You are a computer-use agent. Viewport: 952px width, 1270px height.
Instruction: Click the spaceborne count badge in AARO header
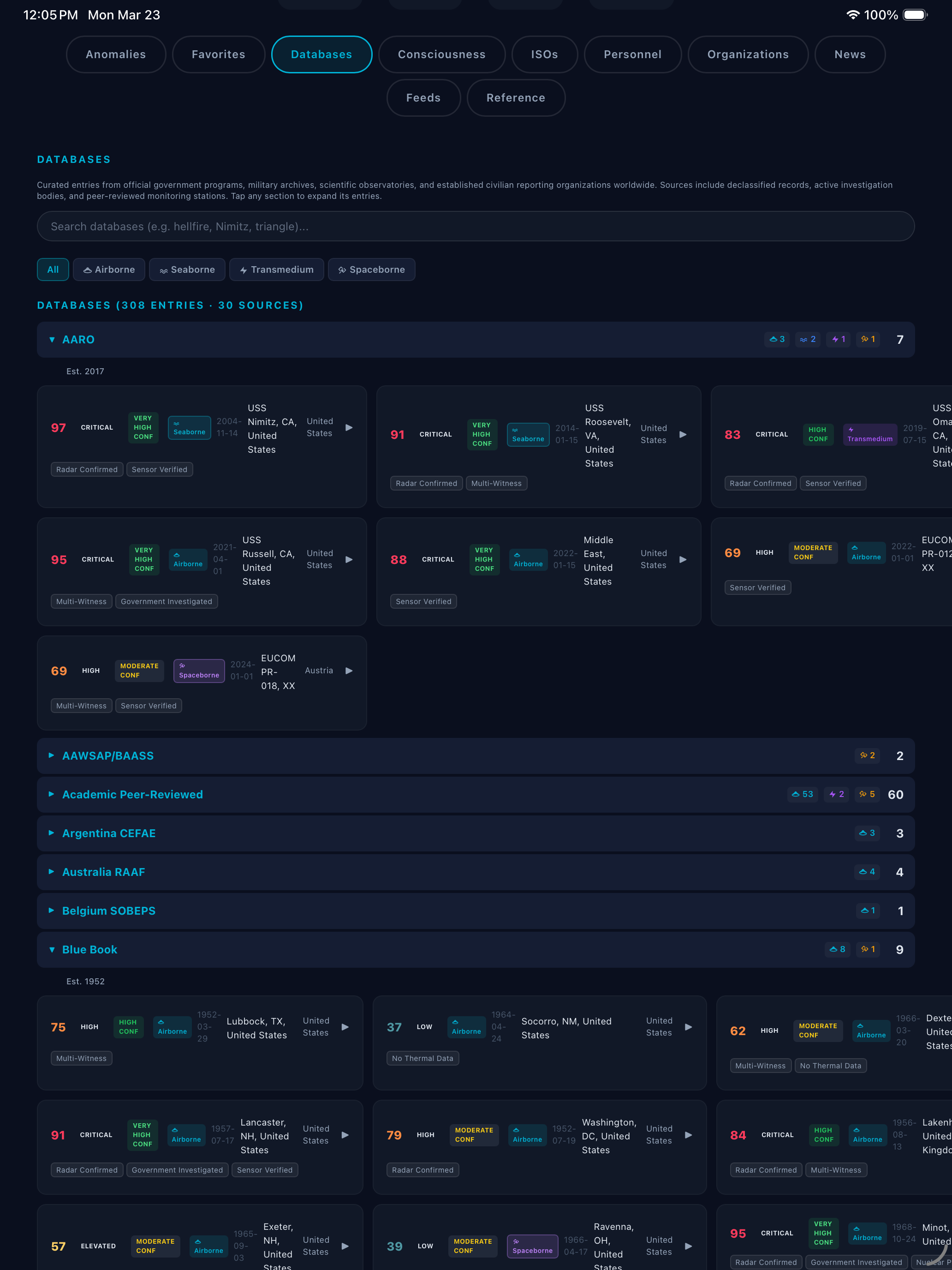tap(868, 339)
